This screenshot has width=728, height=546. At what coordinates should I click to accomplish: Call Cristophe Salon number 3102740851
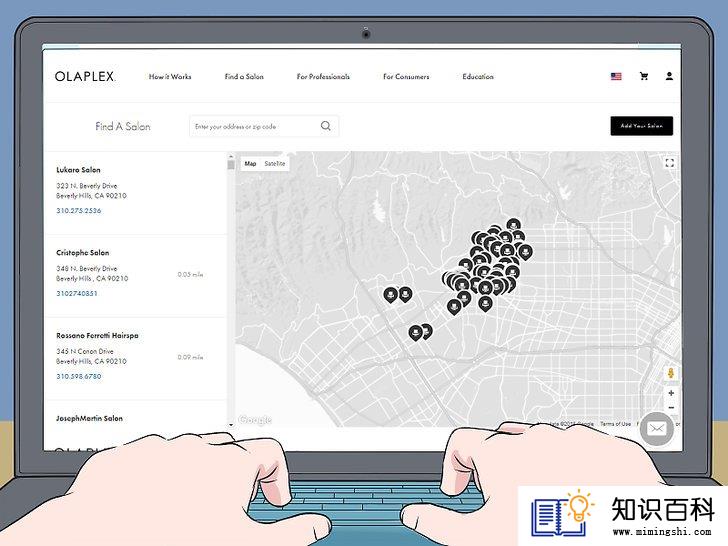tap(77, 293)
